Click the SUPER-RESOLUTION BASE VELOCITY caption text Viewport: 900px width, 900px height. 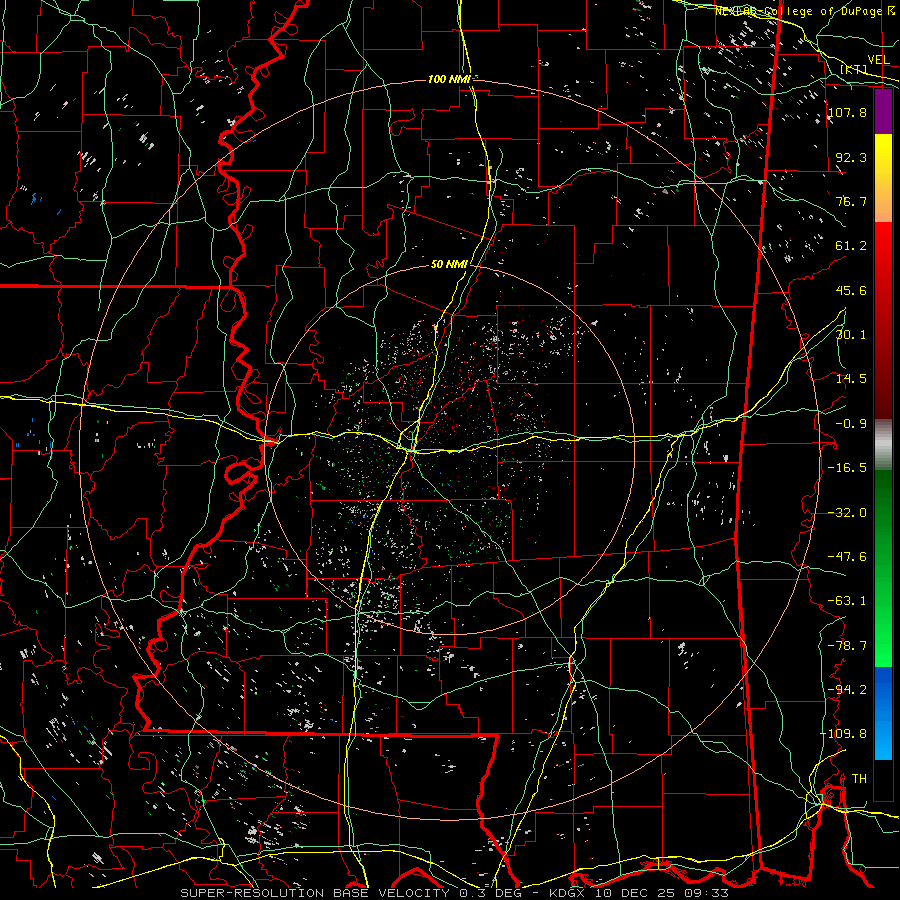pos(315,893)
